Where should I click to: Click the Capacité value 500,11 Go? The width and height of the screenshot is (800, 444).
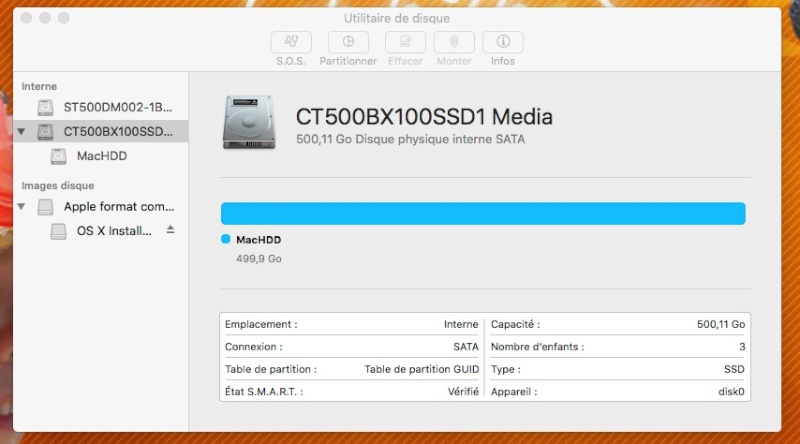point(721,325)
